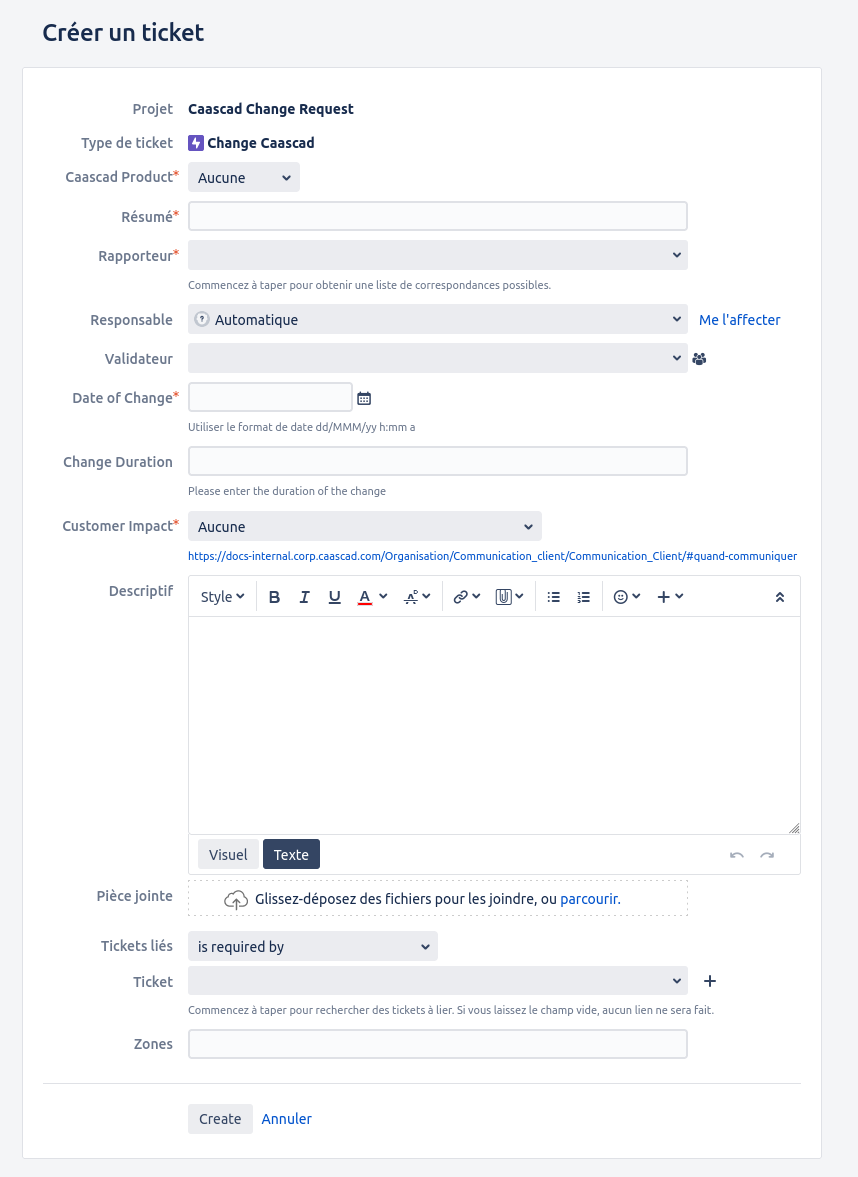Toggle italic formatting in Descriptif editor
The height and width of the screenshot is (1177, 858).
pyautogui.click(x=304, y=597)
